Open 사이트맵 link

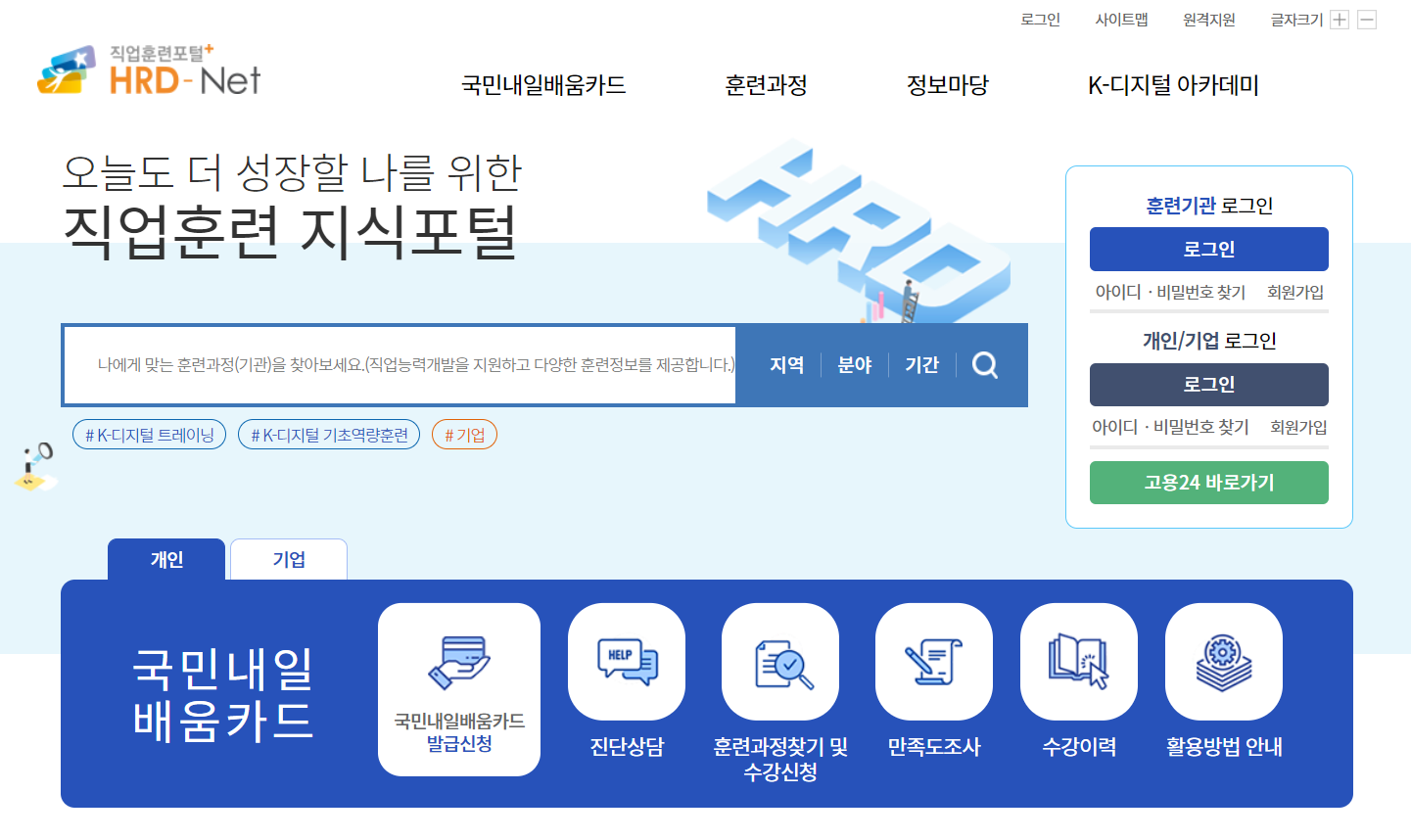pyautogui.click(x=1121, y=20)
